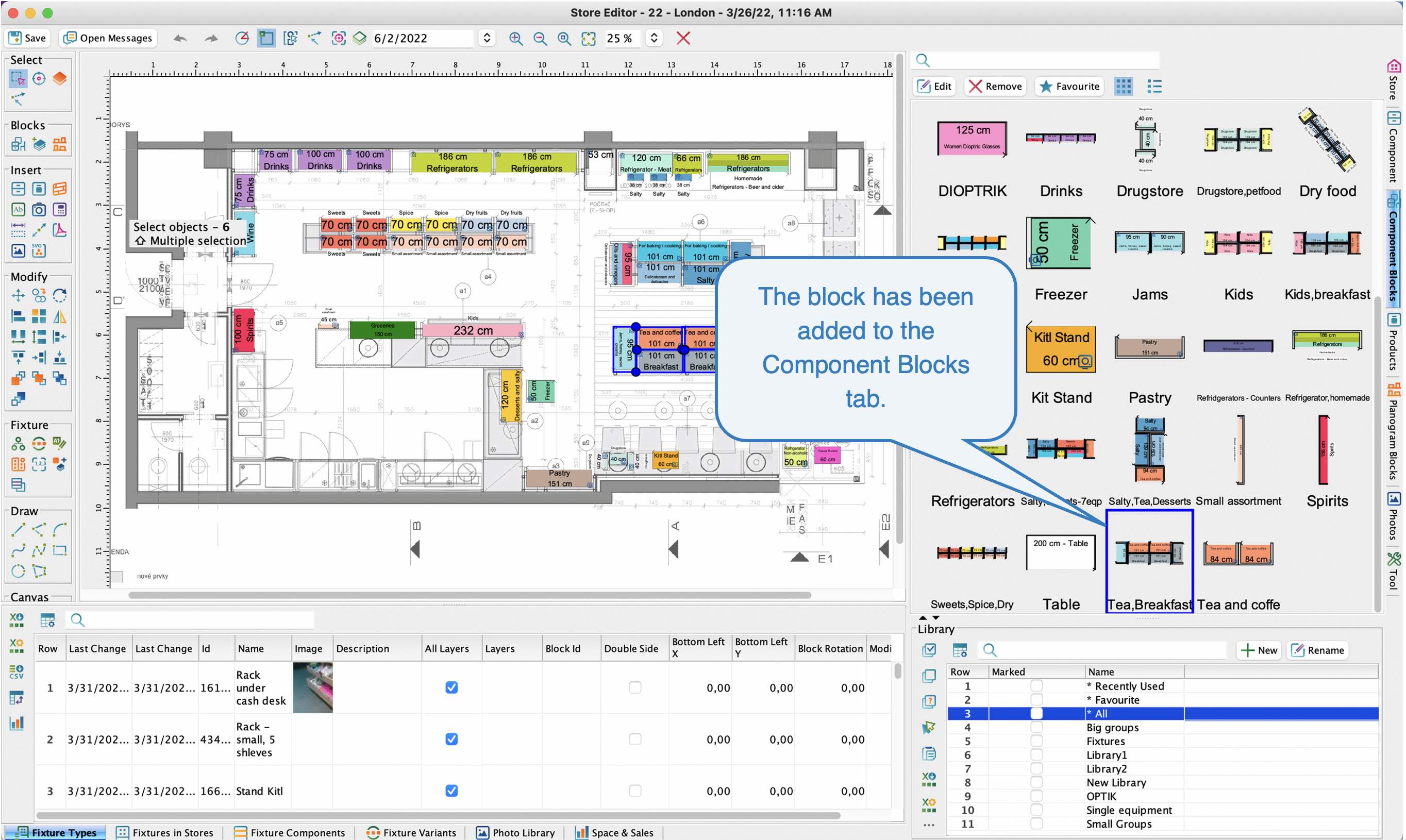The height and width of the screenshot is (840, 1406).
Task: Open the Open Messages button
Action: pos(108,38)
